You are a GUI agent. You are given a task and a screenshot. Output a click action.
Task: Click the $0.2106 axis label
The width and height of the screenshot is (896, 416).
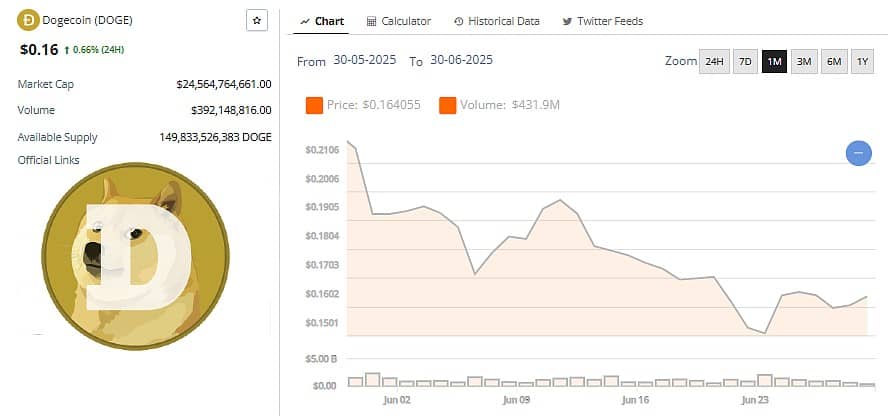323,150
